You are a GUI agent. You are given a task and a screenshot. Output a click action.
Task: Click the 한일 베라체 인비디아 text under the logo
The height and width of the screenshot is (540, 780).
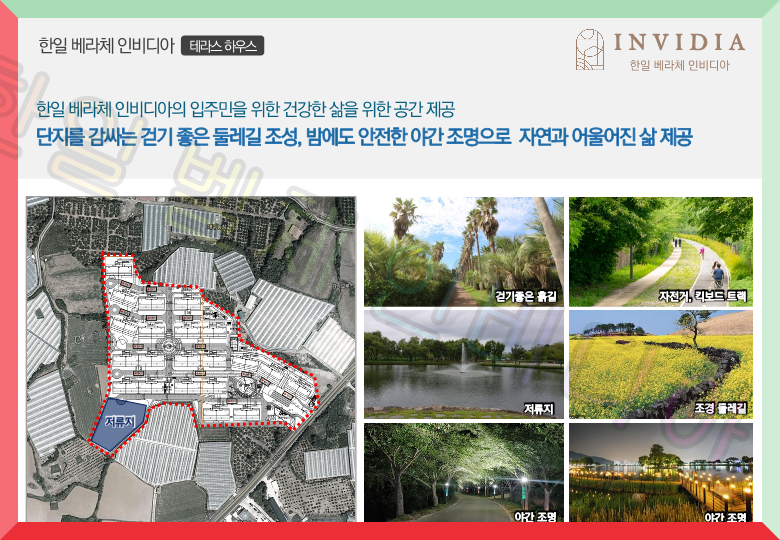coord(680,65)
